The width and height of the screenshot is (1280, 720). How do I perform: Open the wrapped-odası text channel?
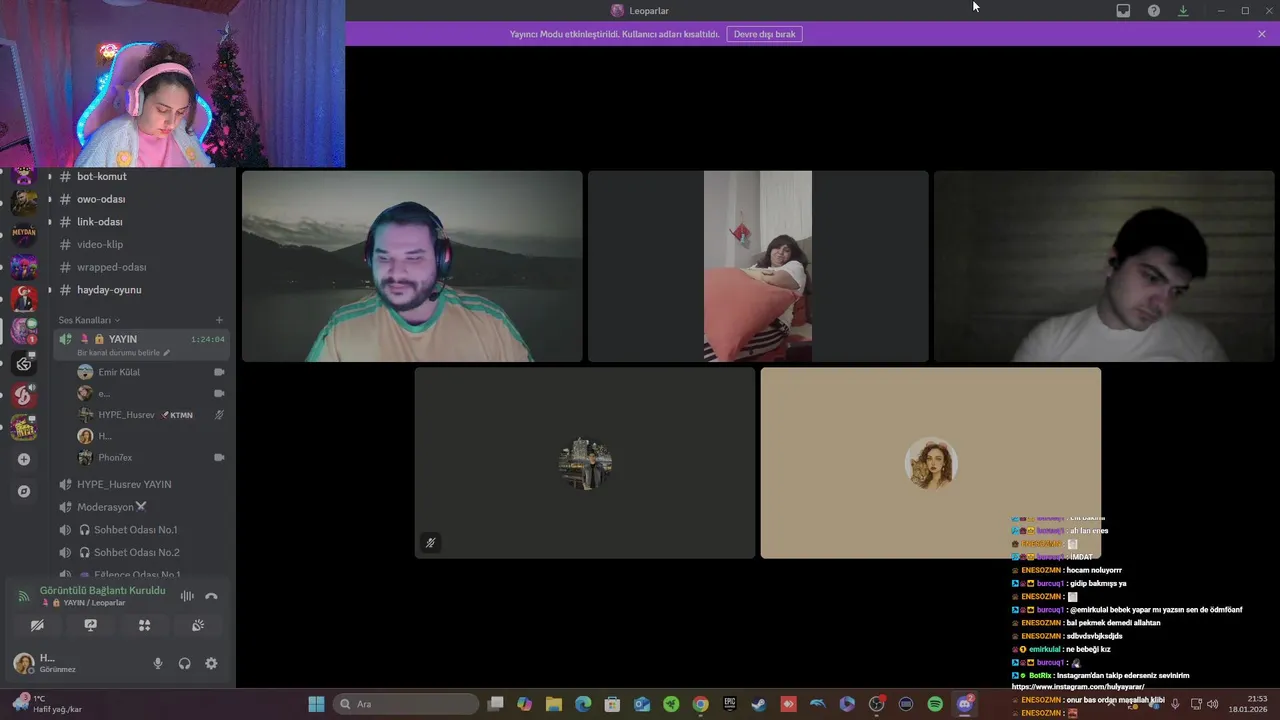click(x=141, y=267)
